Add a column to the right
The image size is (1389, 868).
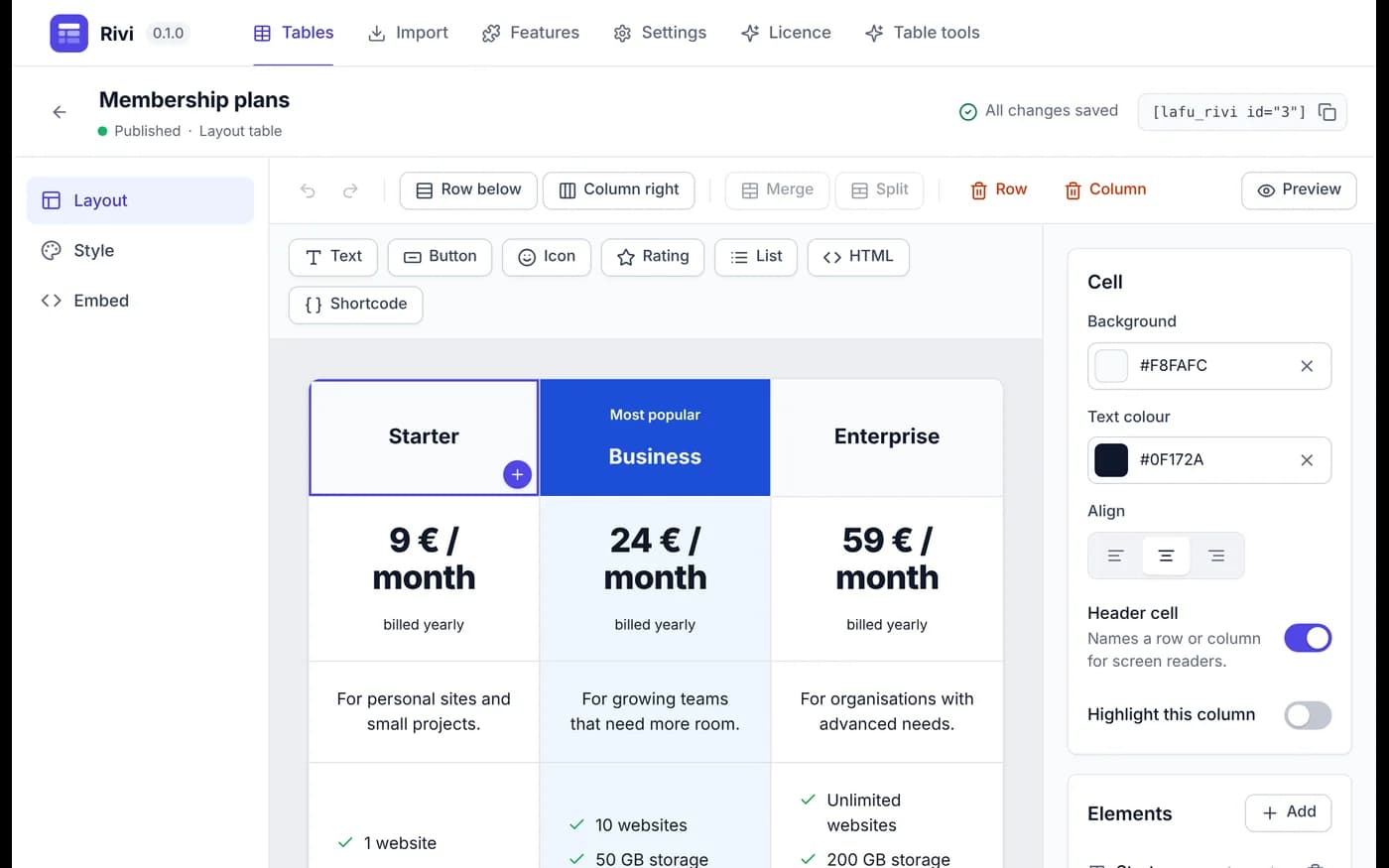(619, 190)
